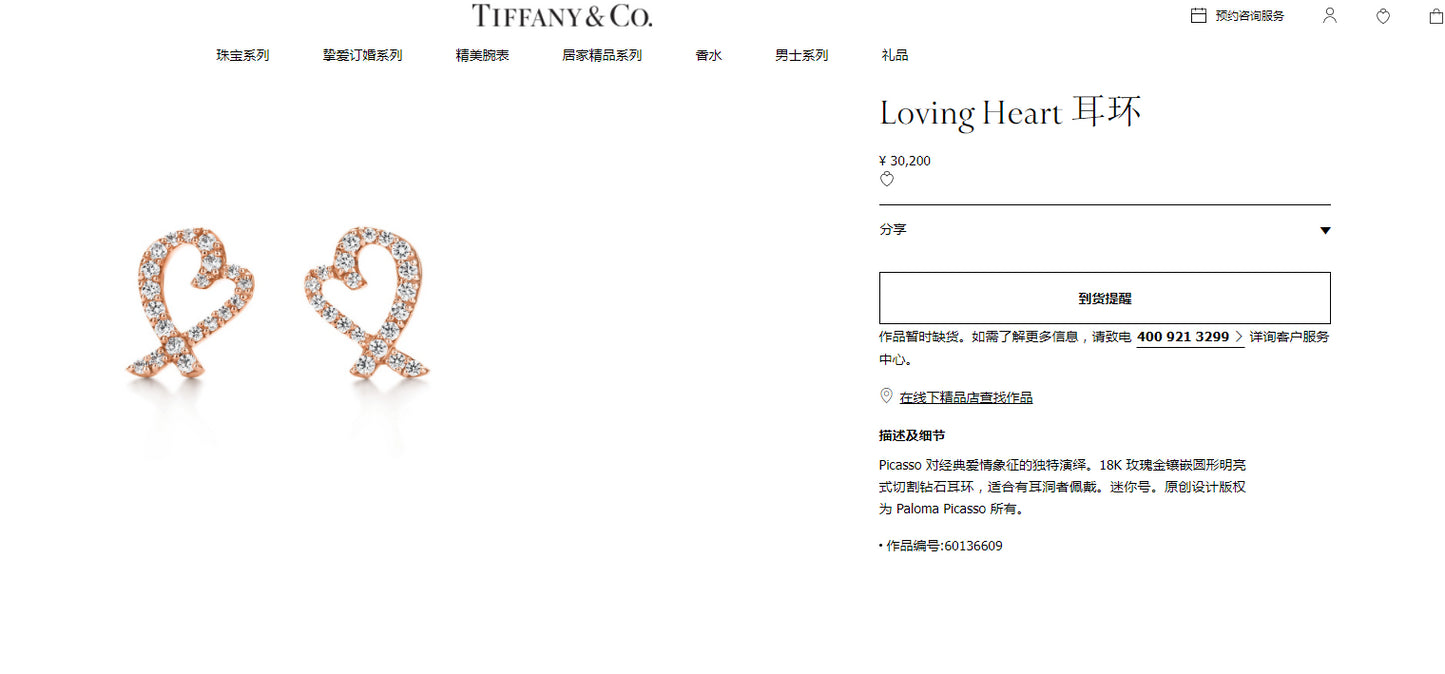Open the 珠宝系列 menu

242,55
